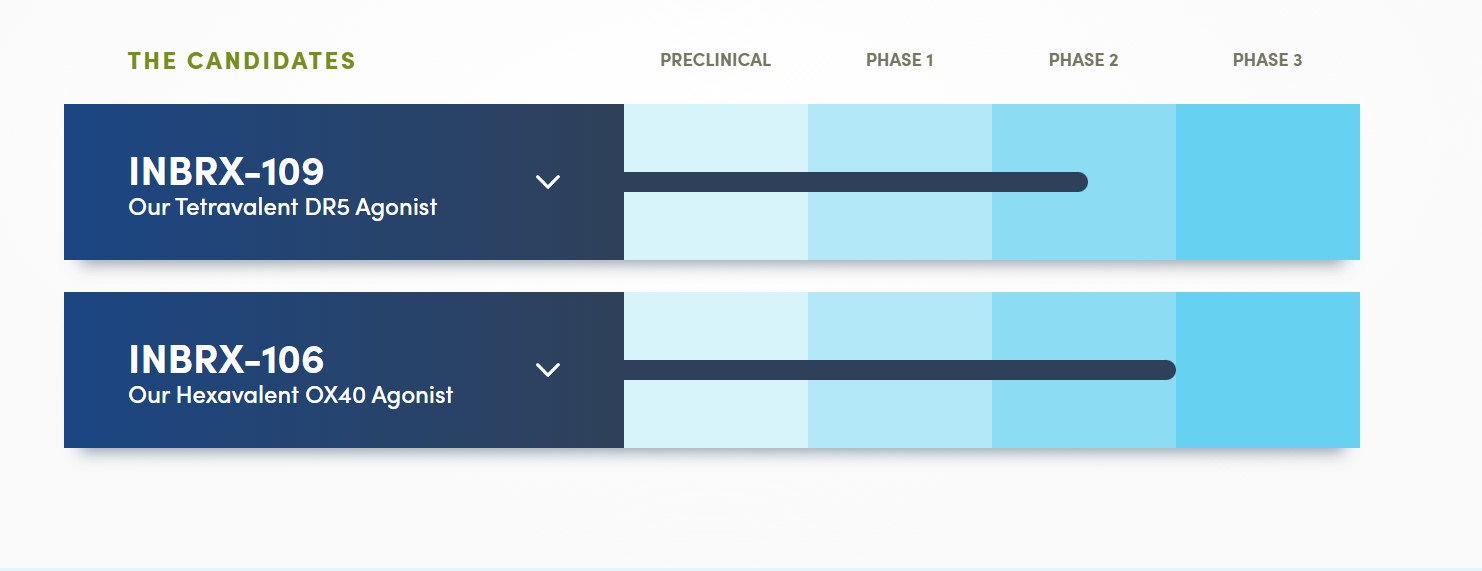Expand the INBRX-106 chevron arrow
Viewport: 1482px width, 571px height.
547,369
